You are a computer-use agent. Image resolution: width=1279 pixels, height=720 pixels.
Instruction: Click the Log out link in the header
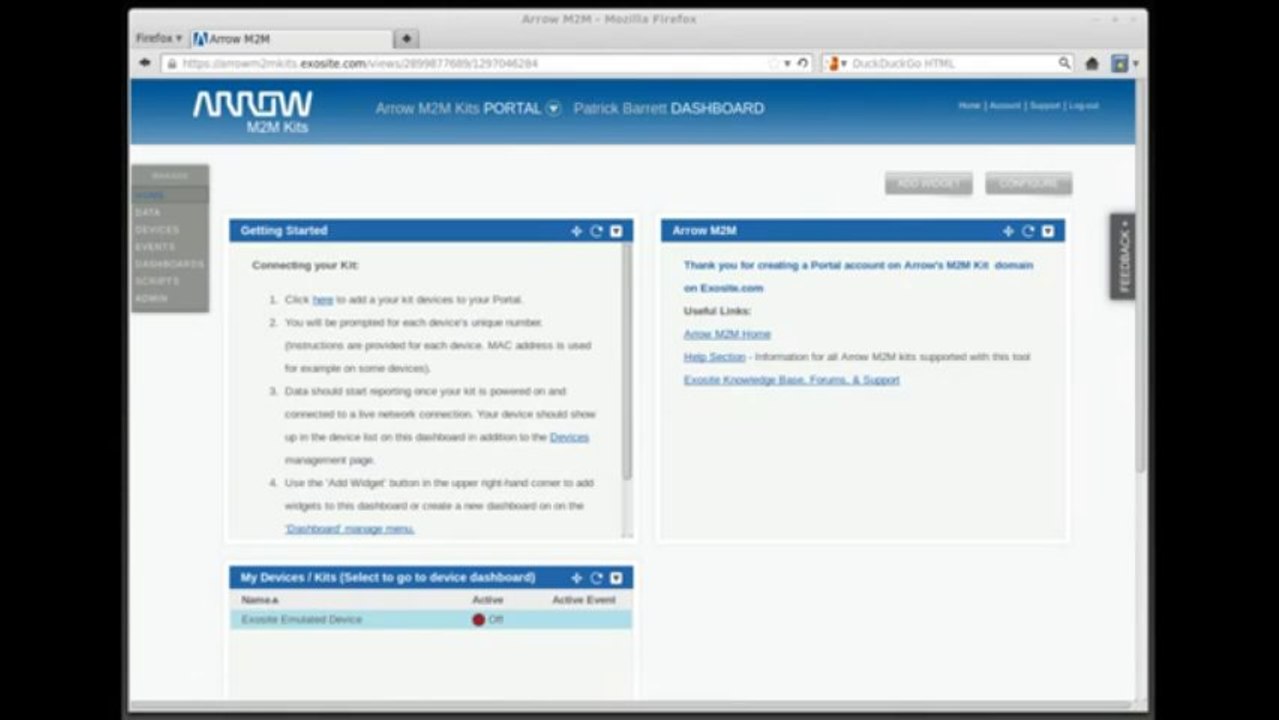click(x=1083, y=105)
